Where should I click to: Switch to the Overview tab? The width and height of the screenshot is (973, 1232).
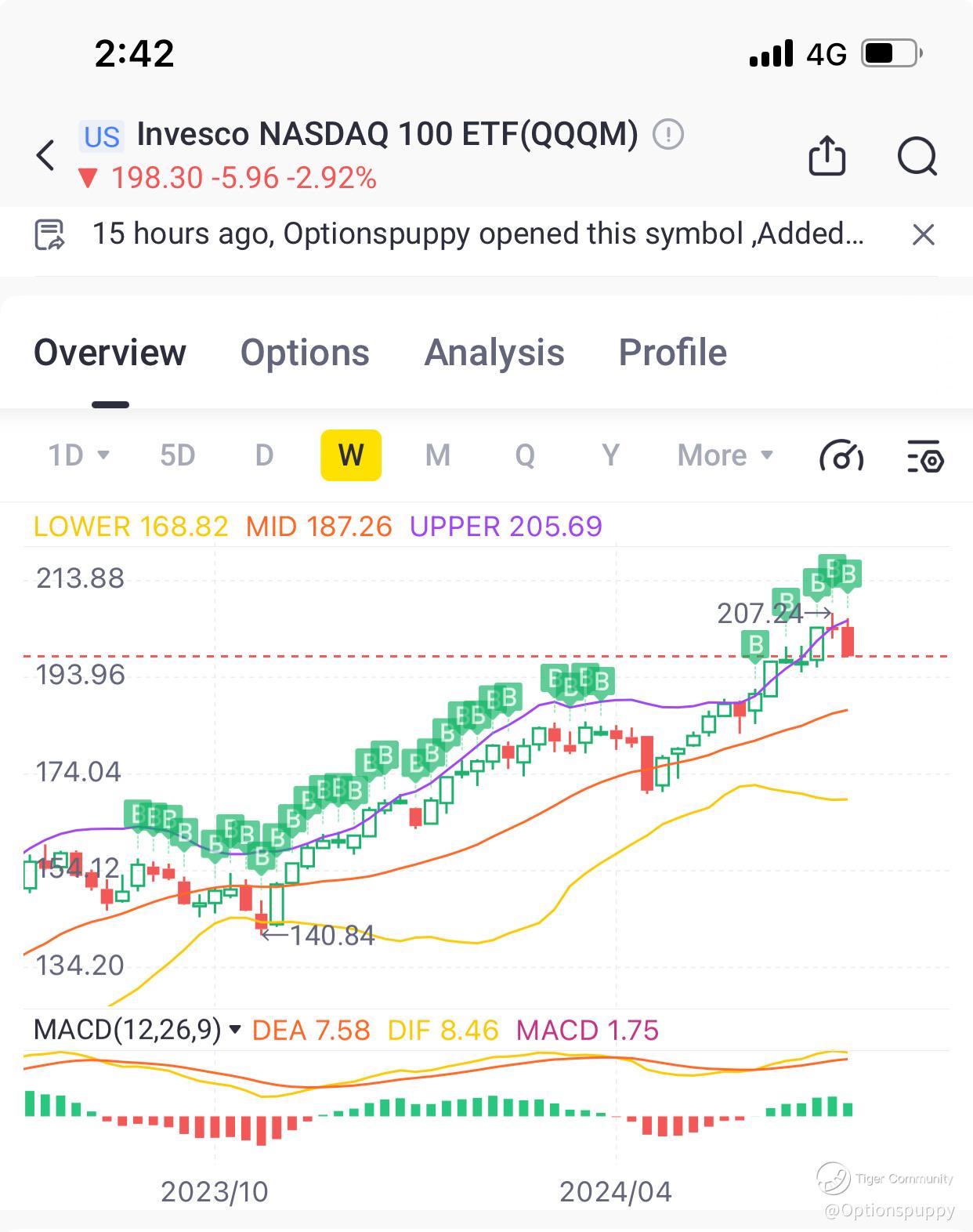tap(110, 353)
